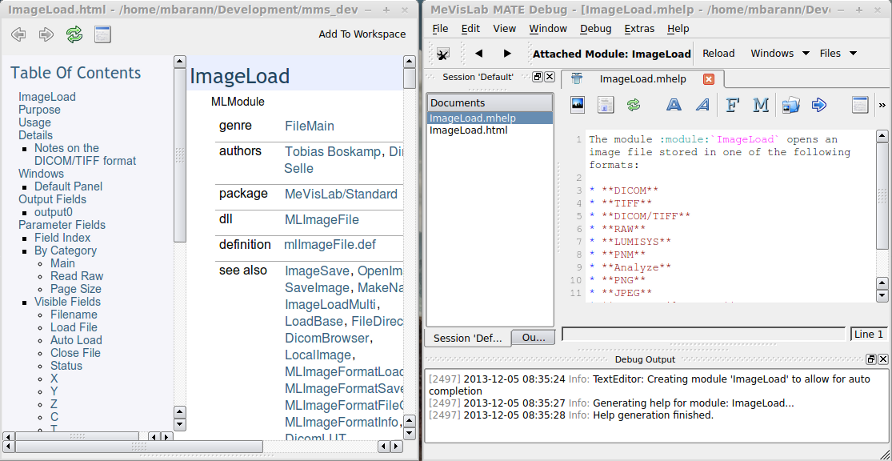Open the Default Panel contents link

click(68, 186)
